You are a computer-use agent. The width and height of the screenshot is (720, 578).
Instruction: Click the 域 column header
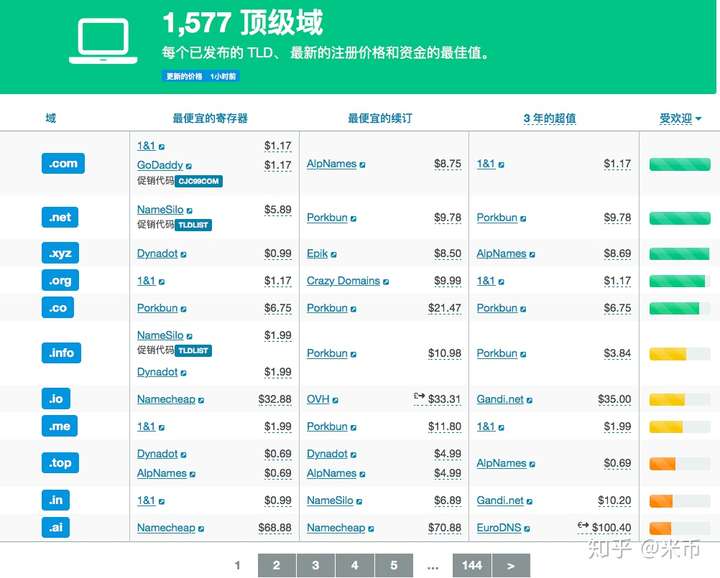(x=51, y=118)
